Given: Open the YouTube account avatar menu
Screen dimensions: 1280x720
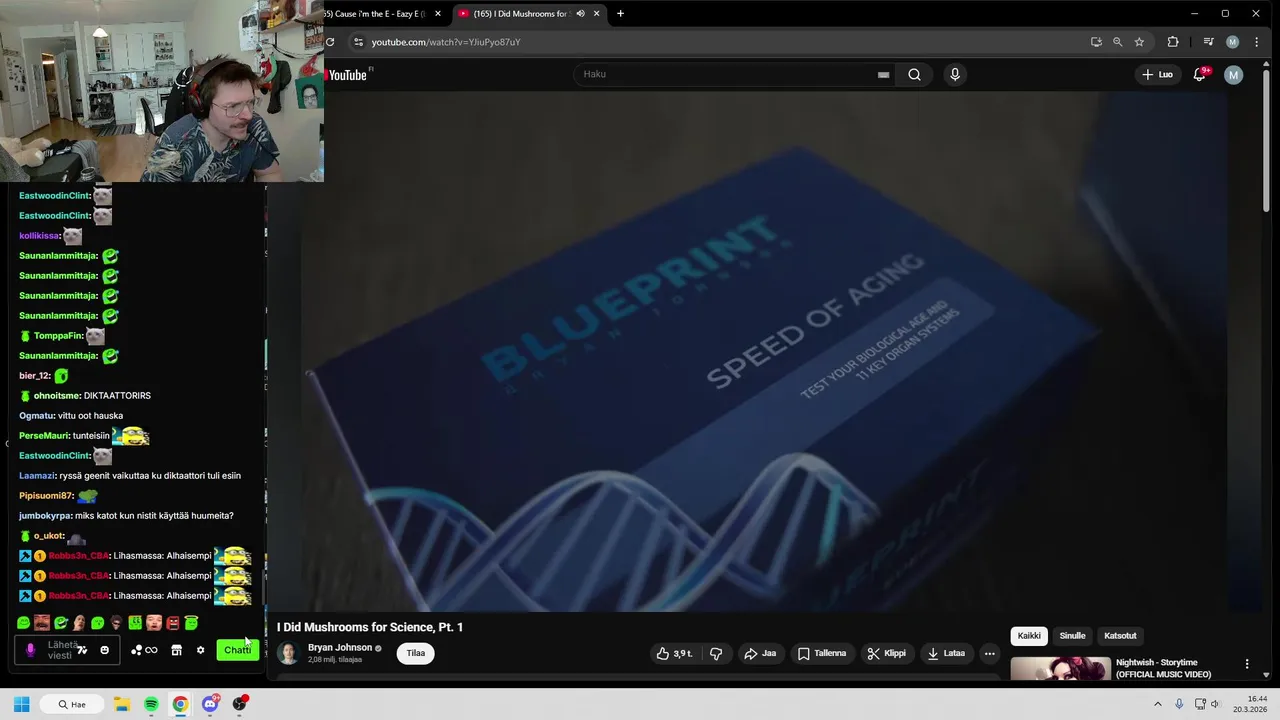Looking at the screenshot, I should 1234,74.
